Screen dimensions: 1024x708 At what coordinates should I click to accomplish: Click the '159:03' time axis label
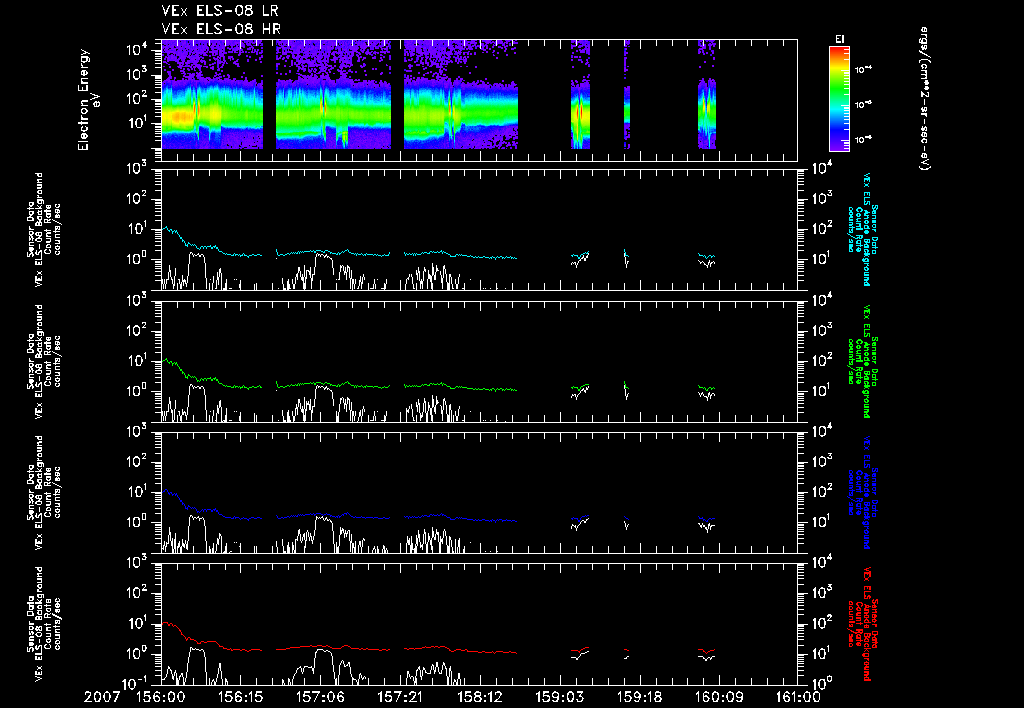[559, 697]
